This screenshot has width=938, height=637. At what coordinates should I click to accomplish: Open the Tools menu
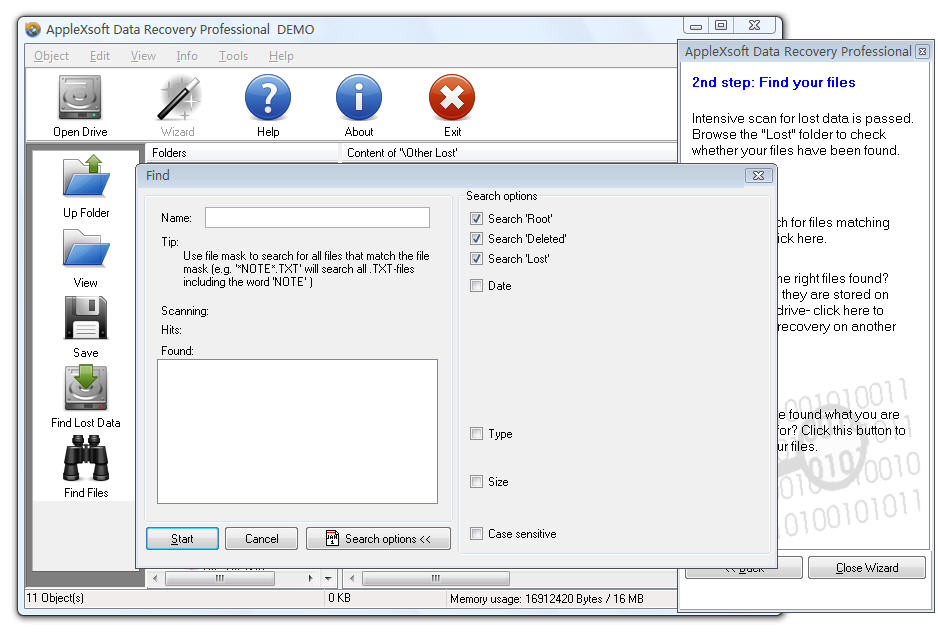[233, 56]
